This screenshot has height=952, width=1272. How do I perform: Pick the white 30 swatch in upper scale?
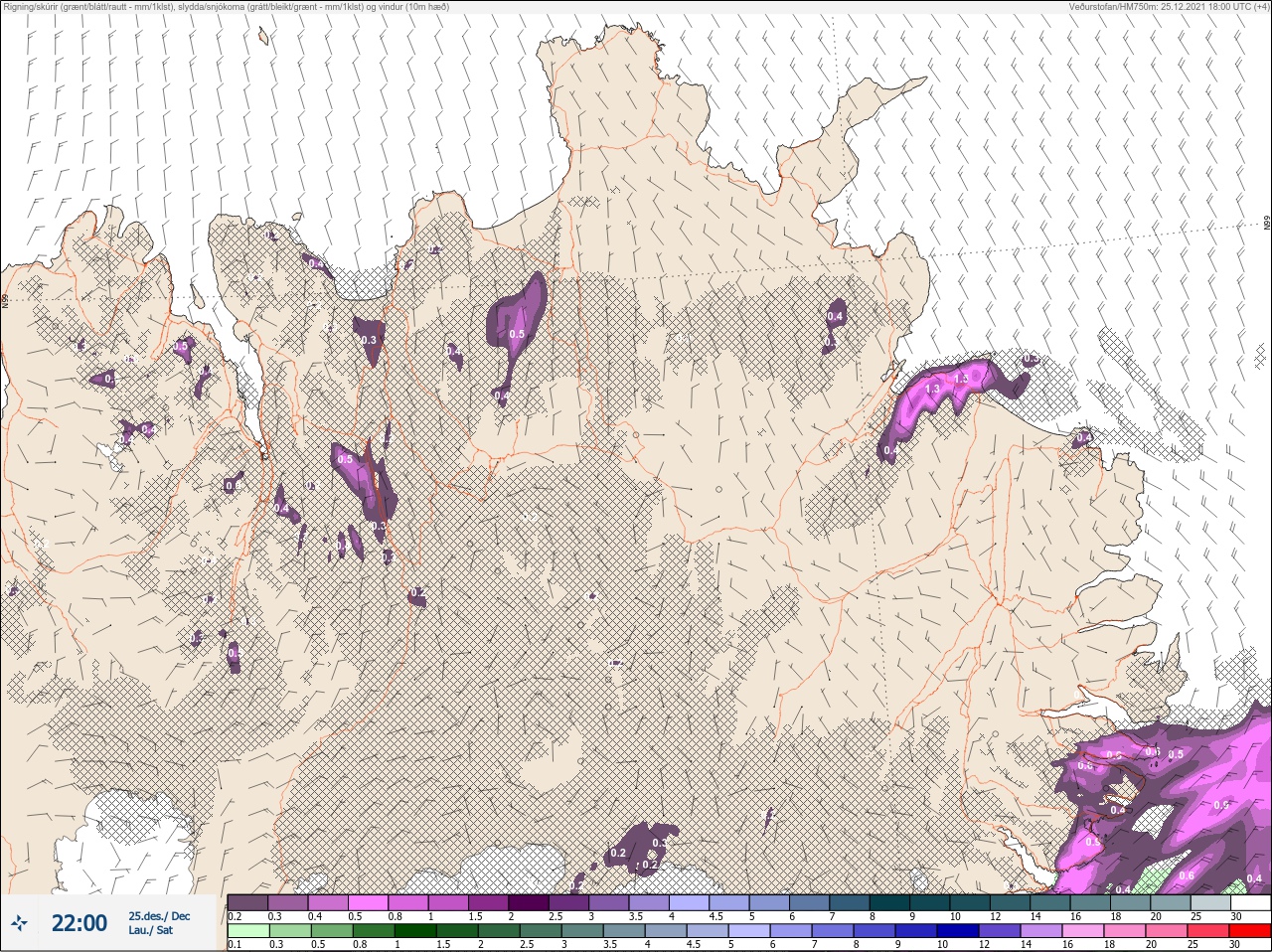coord(1251,903)
